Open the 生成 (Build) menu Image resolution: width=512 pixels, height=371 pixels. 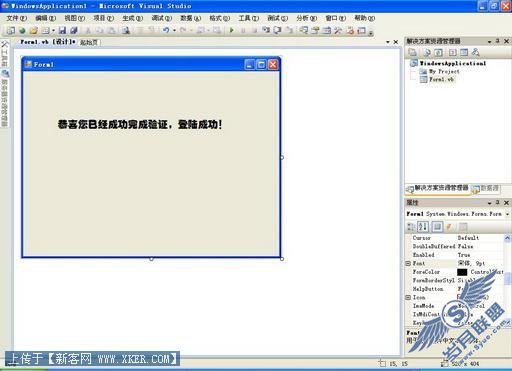point(132,18)
